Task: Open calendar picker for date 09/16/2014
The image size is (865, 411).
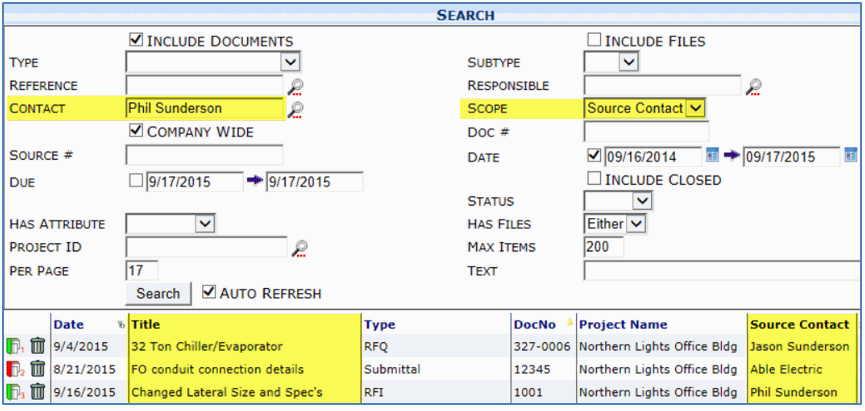Action: pos(712,156)
